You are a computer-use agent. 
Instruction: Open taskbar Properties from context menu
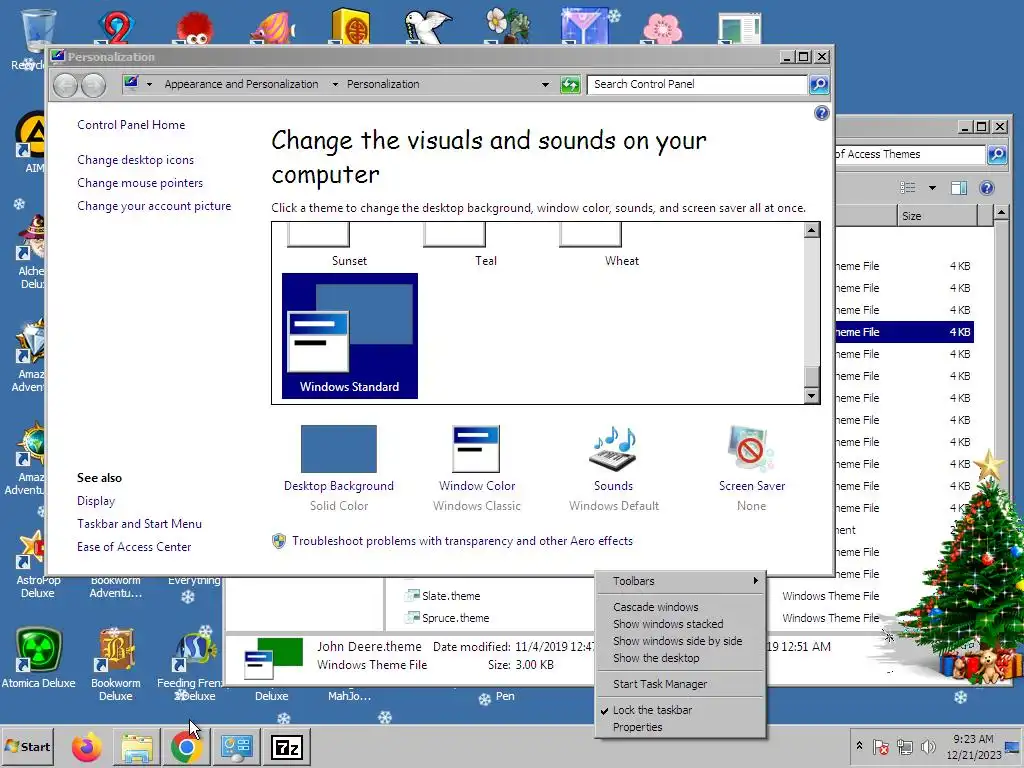680,727
